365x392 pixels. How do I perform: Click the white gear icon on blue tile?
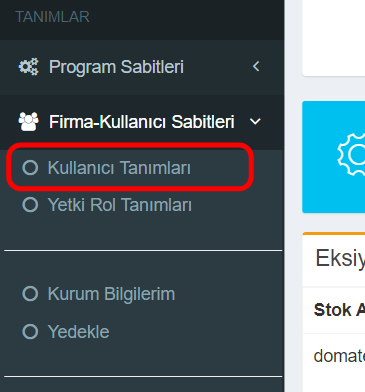pyautogui.click(x=352, y=154)
